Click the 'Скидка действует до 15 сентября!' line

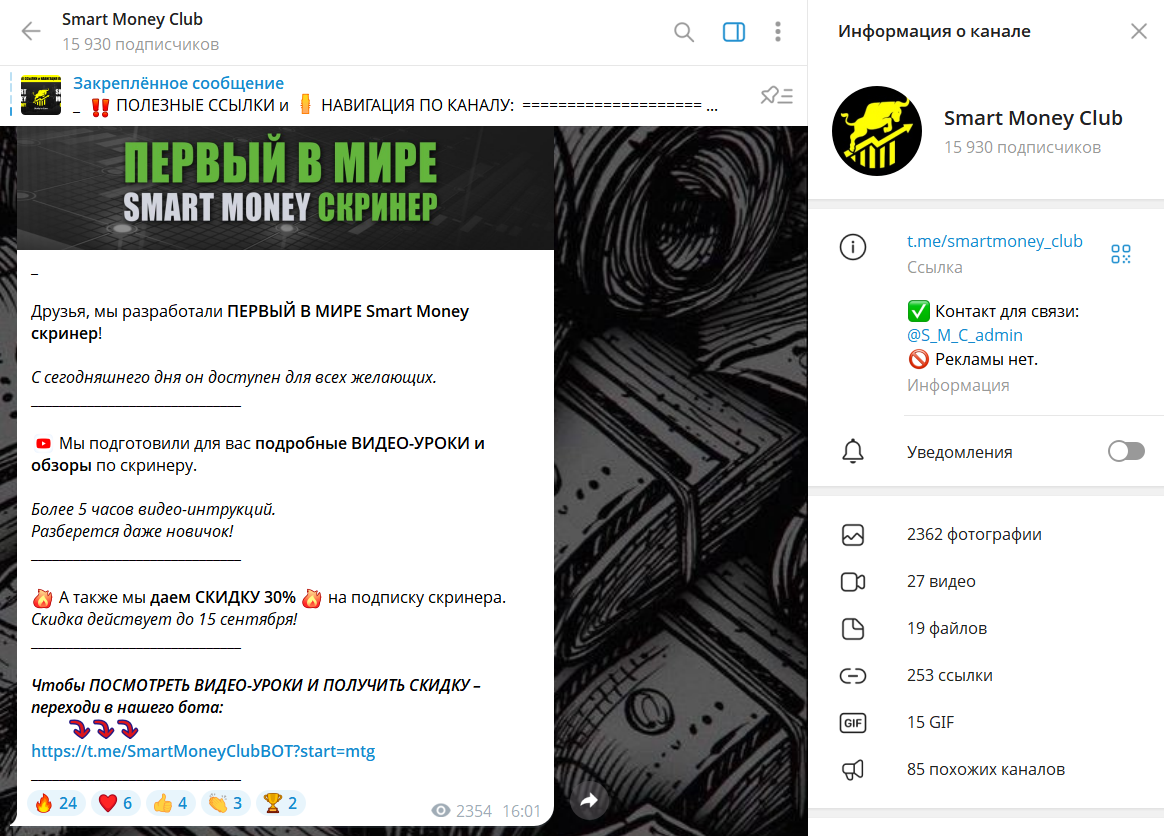pos(164,619)
